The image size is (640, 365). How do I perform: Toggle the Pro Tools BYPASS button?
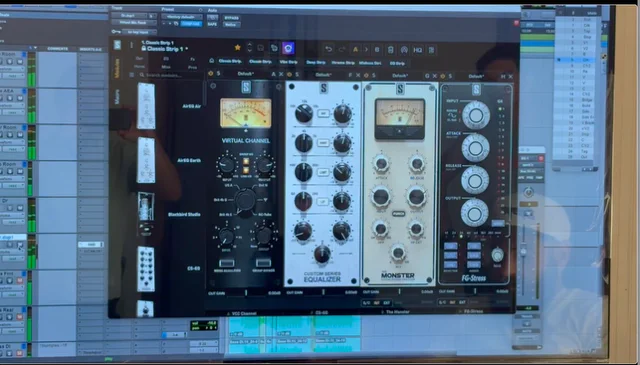pos(231,18)
